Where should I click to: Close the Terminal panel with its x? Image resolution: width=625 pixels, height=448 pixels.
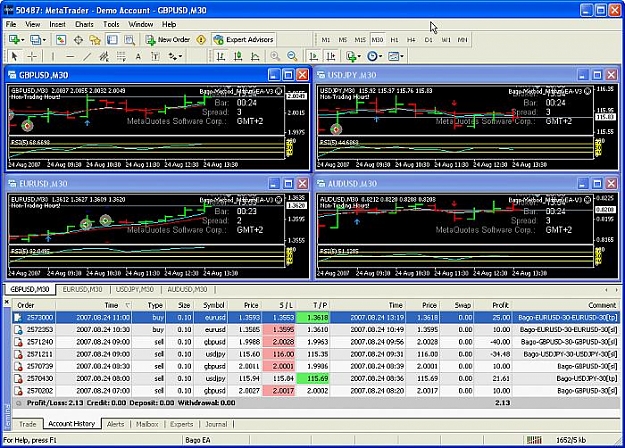pyautogui.click(x=7, y=302)
